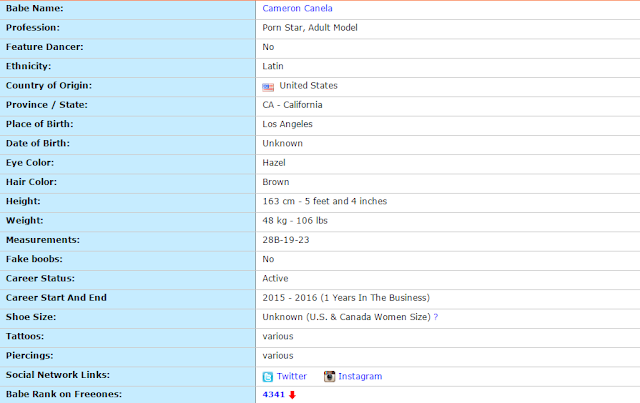Viewport: 640px width, 403px height.
Task: Click the 'Los Angeles' birthplace value
Action: (x=287, y=124)
